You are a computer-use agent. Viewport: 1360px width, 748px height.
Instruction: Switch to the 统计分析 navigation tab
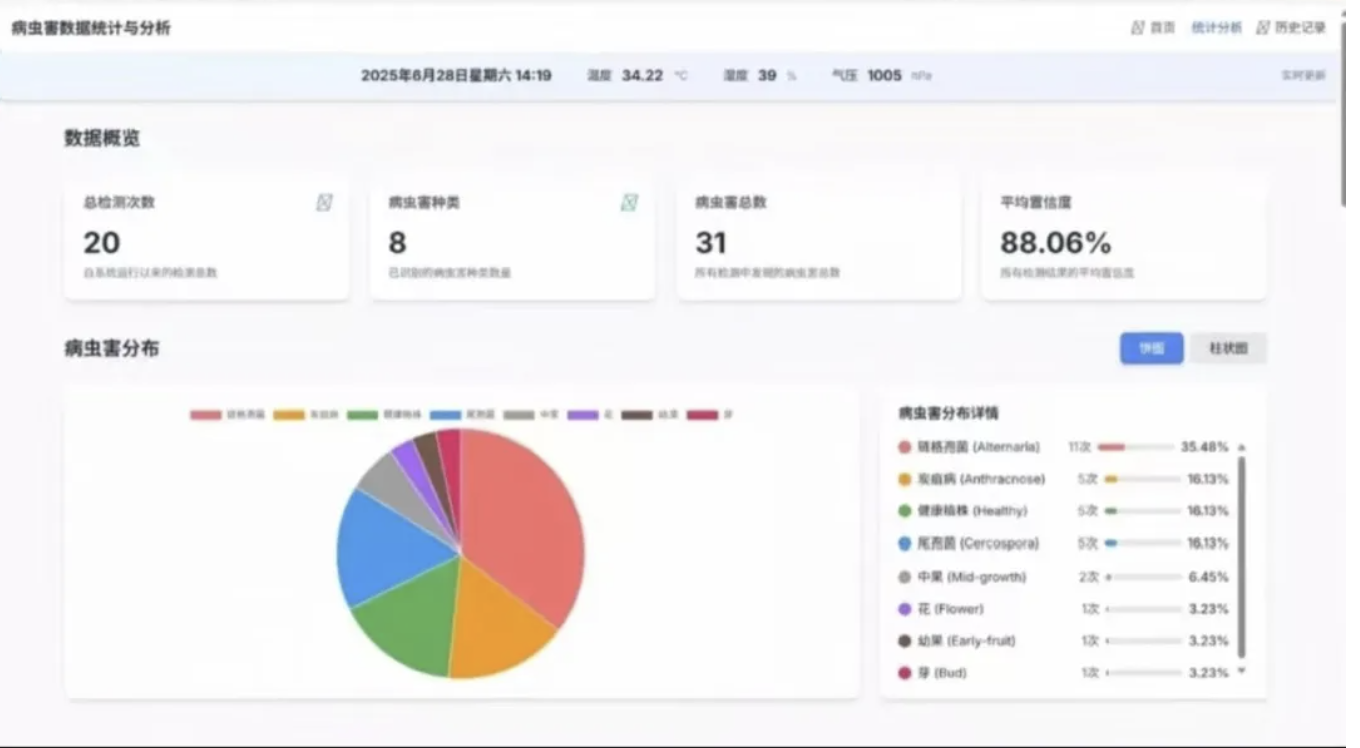tap(1216, 28)
